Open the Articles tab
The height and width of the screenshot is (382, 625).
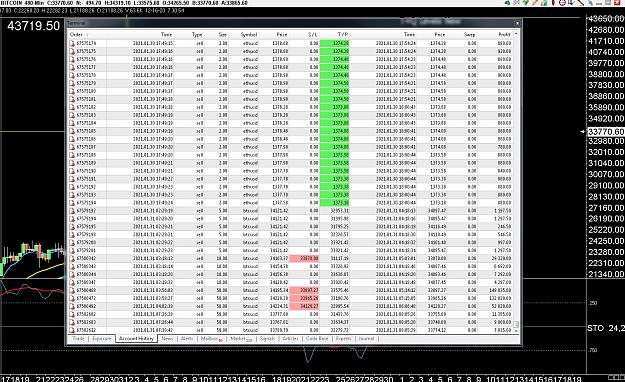pyautogui.click(x=290, y=339)
